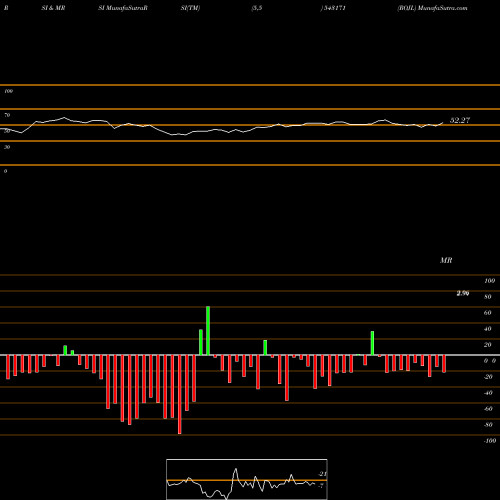The width and height of the screenshot is (500, 500).
Task: Click the -21 label in mini chart
Action: click(322, 474)
